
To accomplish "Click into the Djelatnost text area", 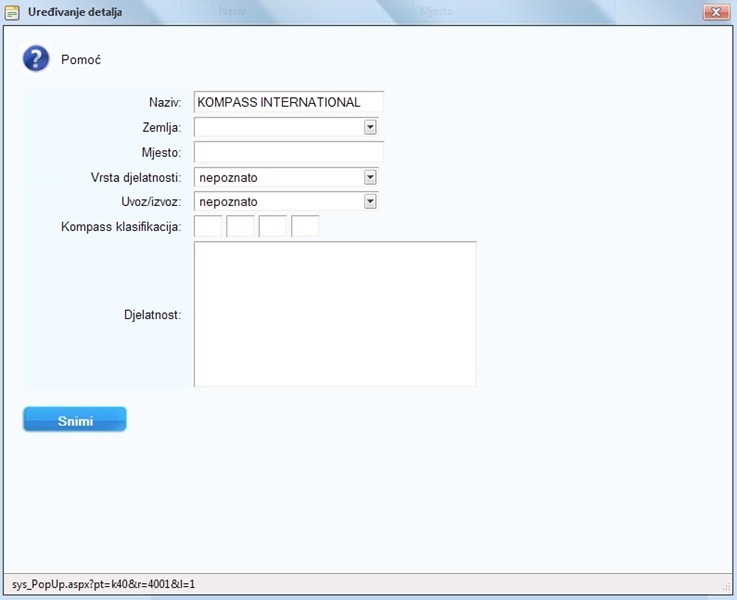I will (x=335, y=314).
